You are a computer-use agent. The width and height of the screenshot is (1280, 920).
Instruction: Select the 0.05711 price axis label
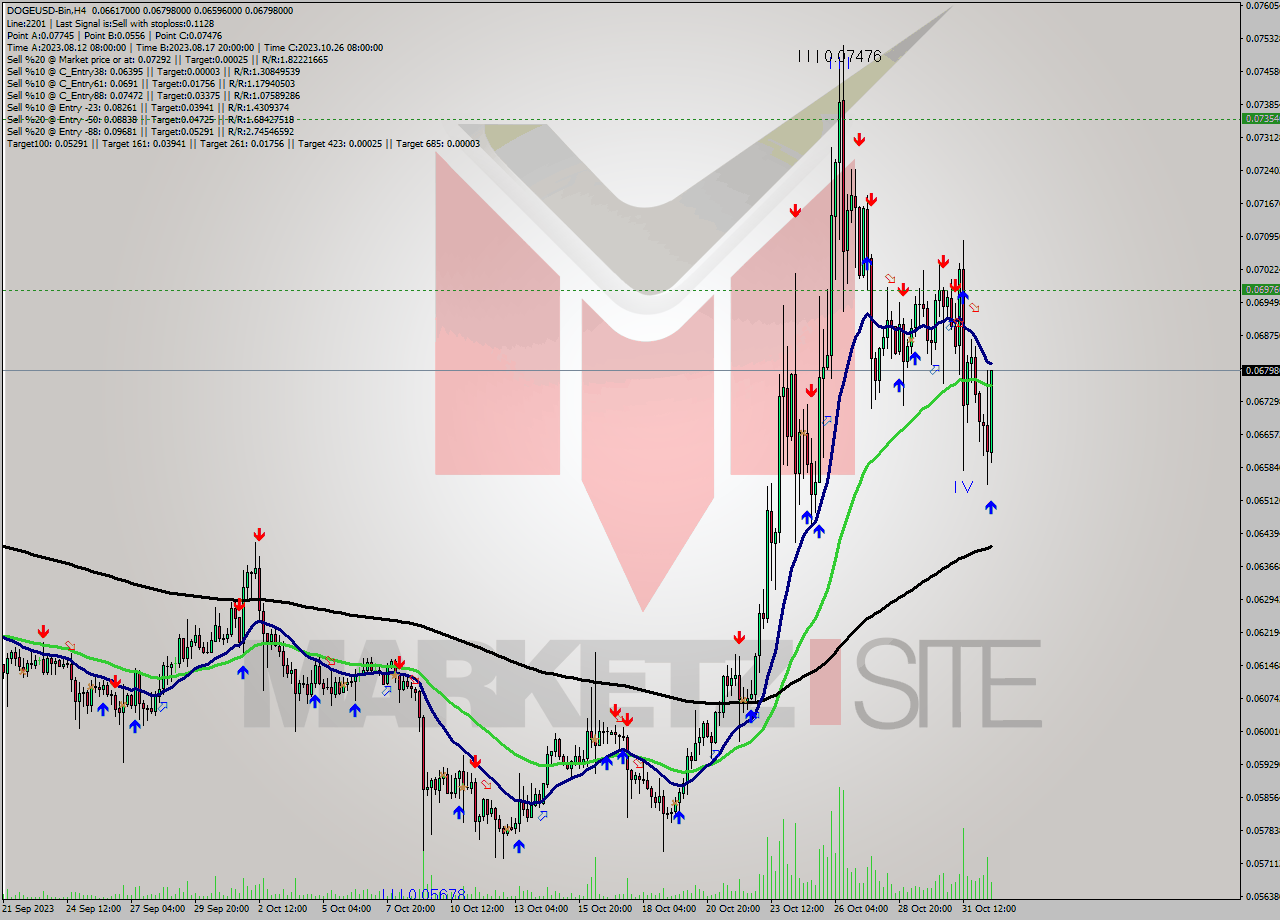click(x=1261, y=864)
